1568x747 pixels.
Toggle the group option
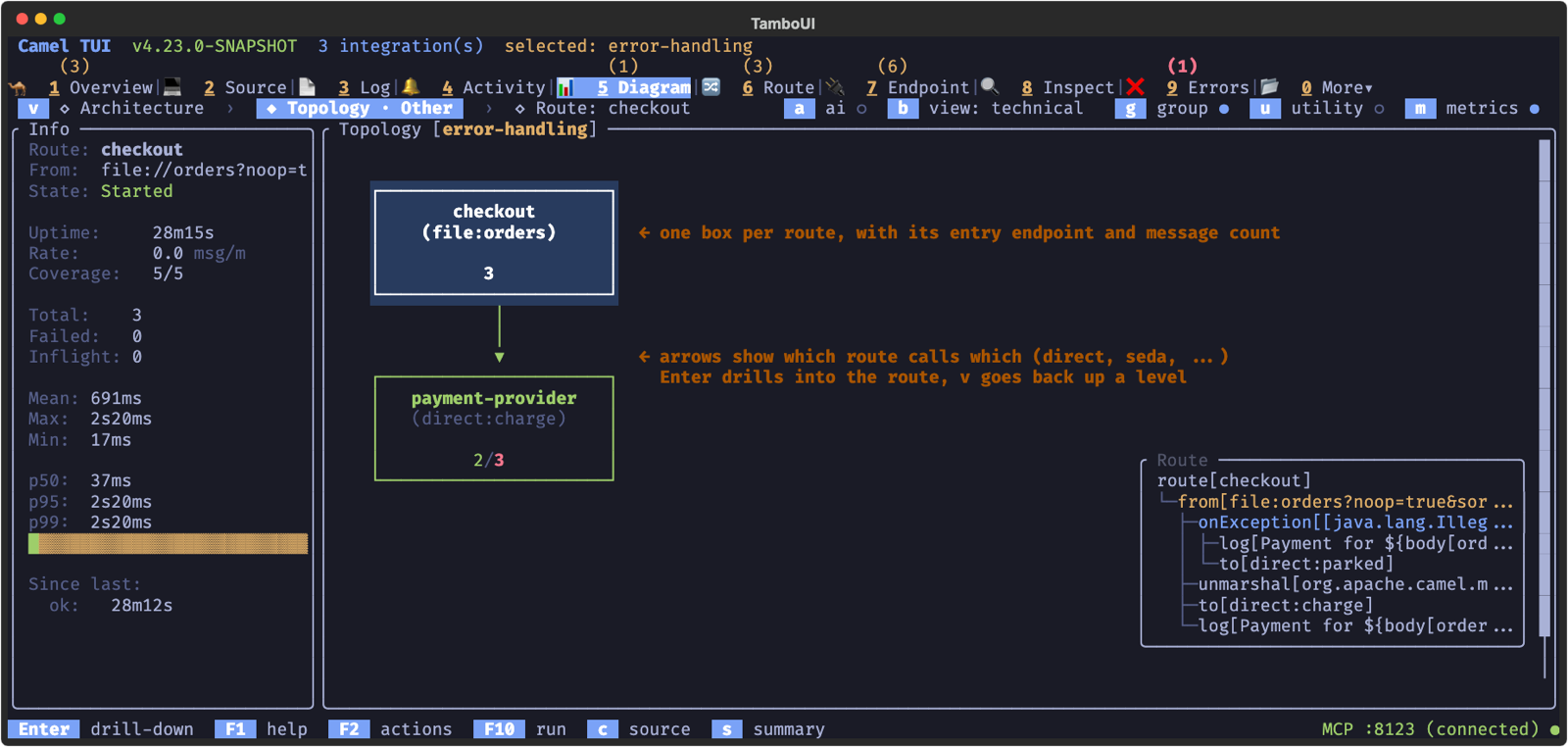click(1224, 109)
